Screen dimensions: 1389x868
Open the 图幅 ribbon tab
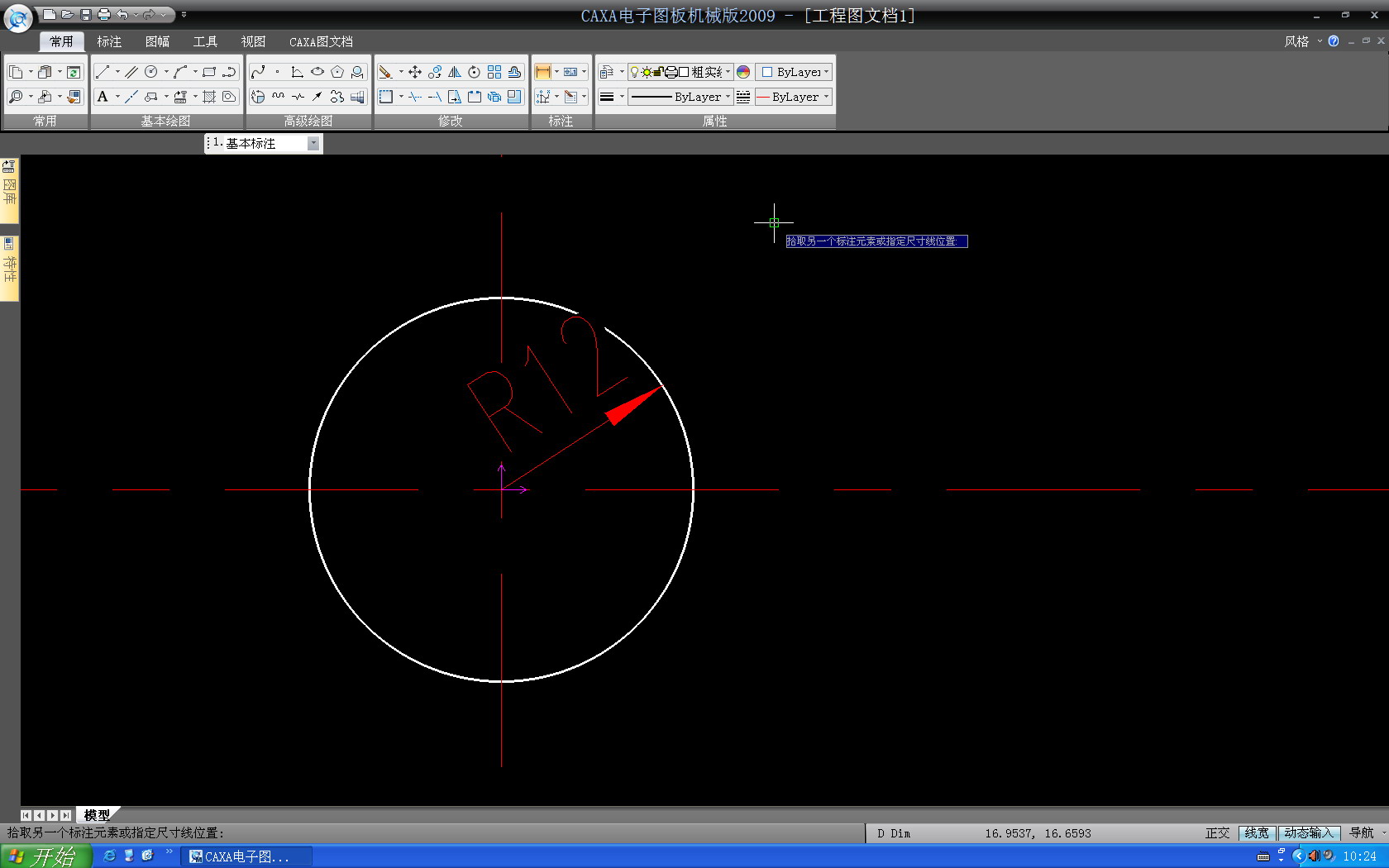coord(157,41)
